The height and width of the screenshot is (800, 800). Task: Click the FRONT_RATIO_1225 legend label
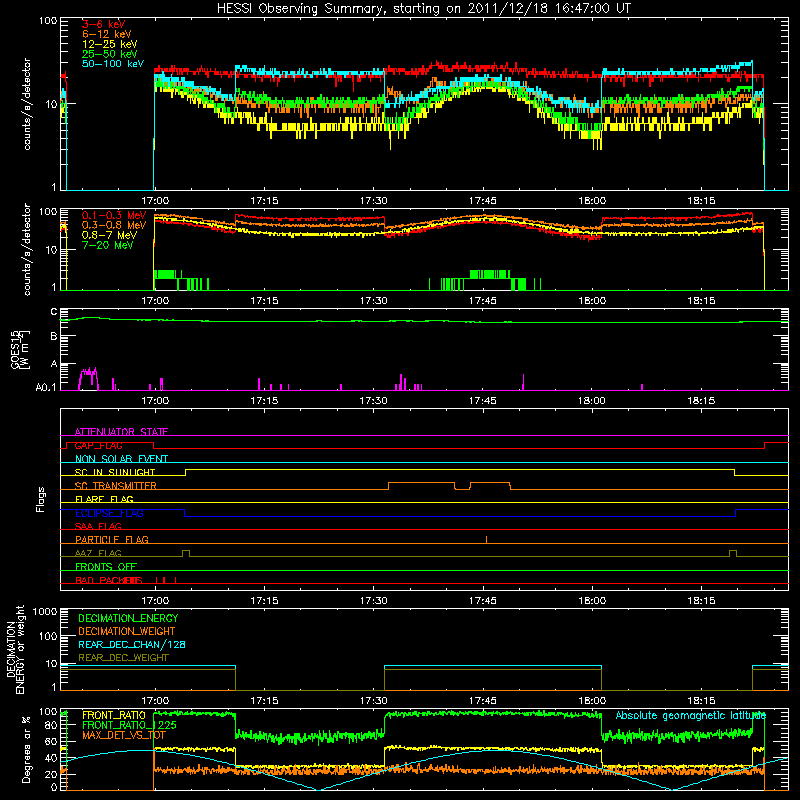pyautogui.click(x=129, y=725)
